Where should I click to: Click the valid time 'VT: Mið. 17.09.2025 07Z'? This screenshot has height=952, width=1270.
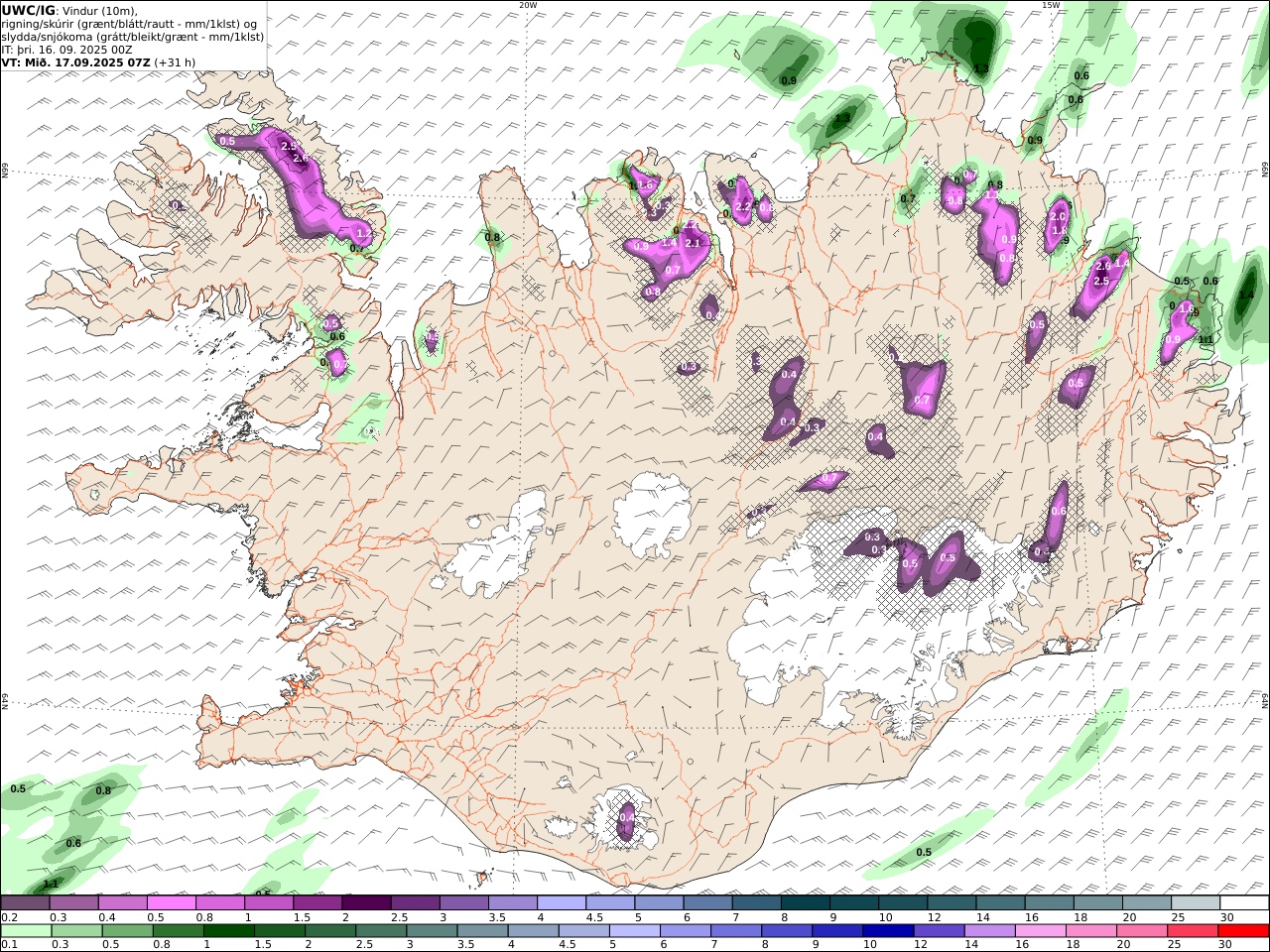(x=76, y=61)
